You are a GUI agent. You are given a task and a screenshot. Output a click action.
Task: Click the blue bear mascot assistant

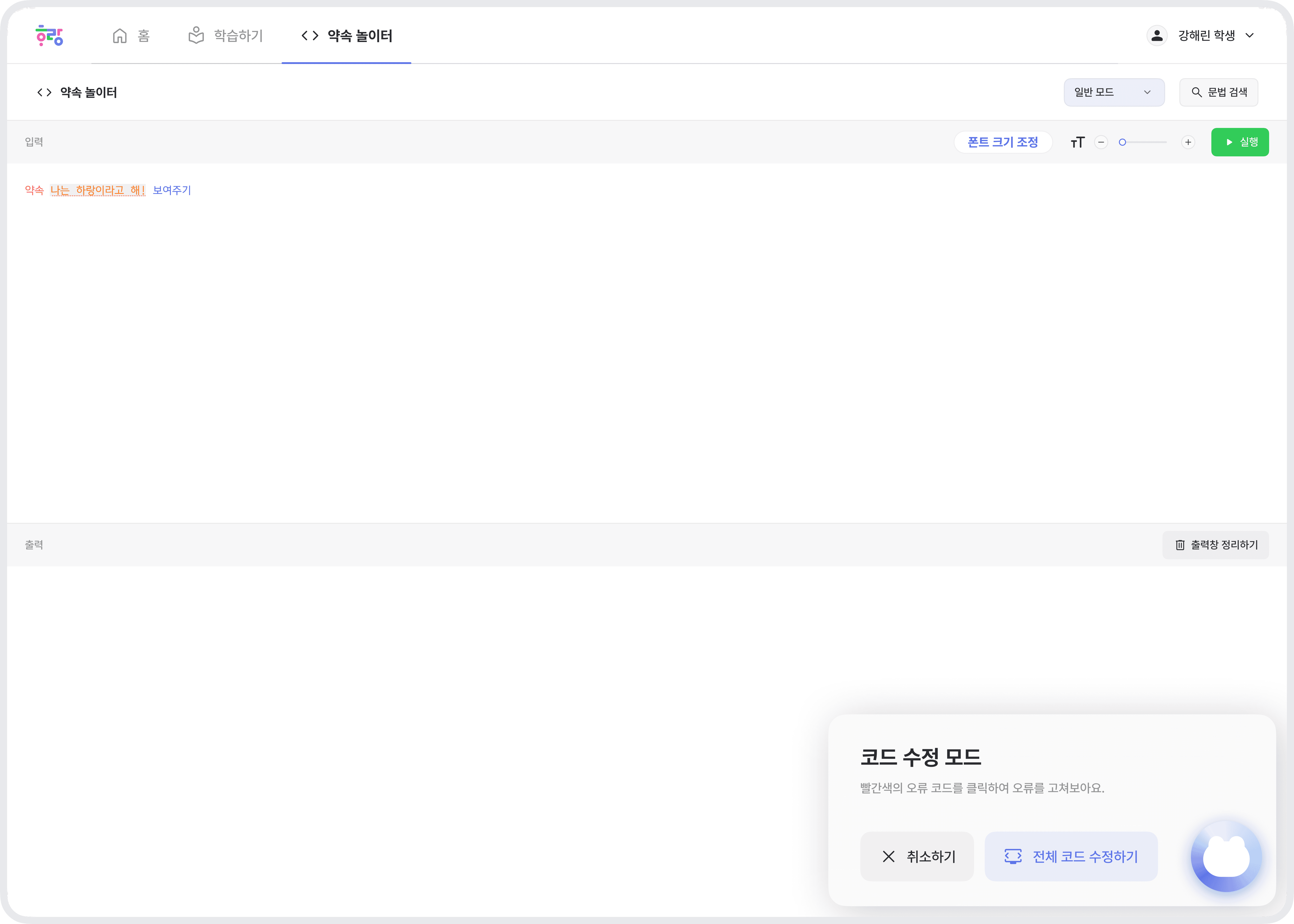click(x=1226, y=856)
